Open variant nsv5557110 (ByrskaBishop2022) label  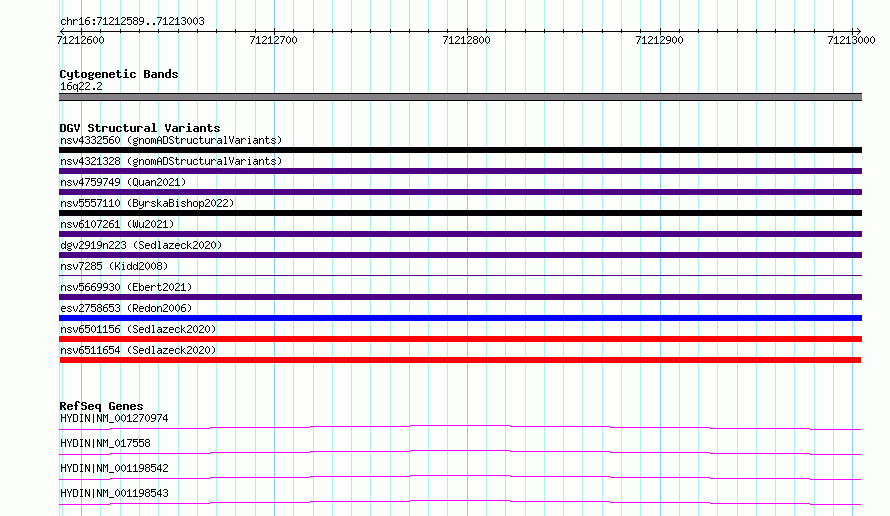147,203
